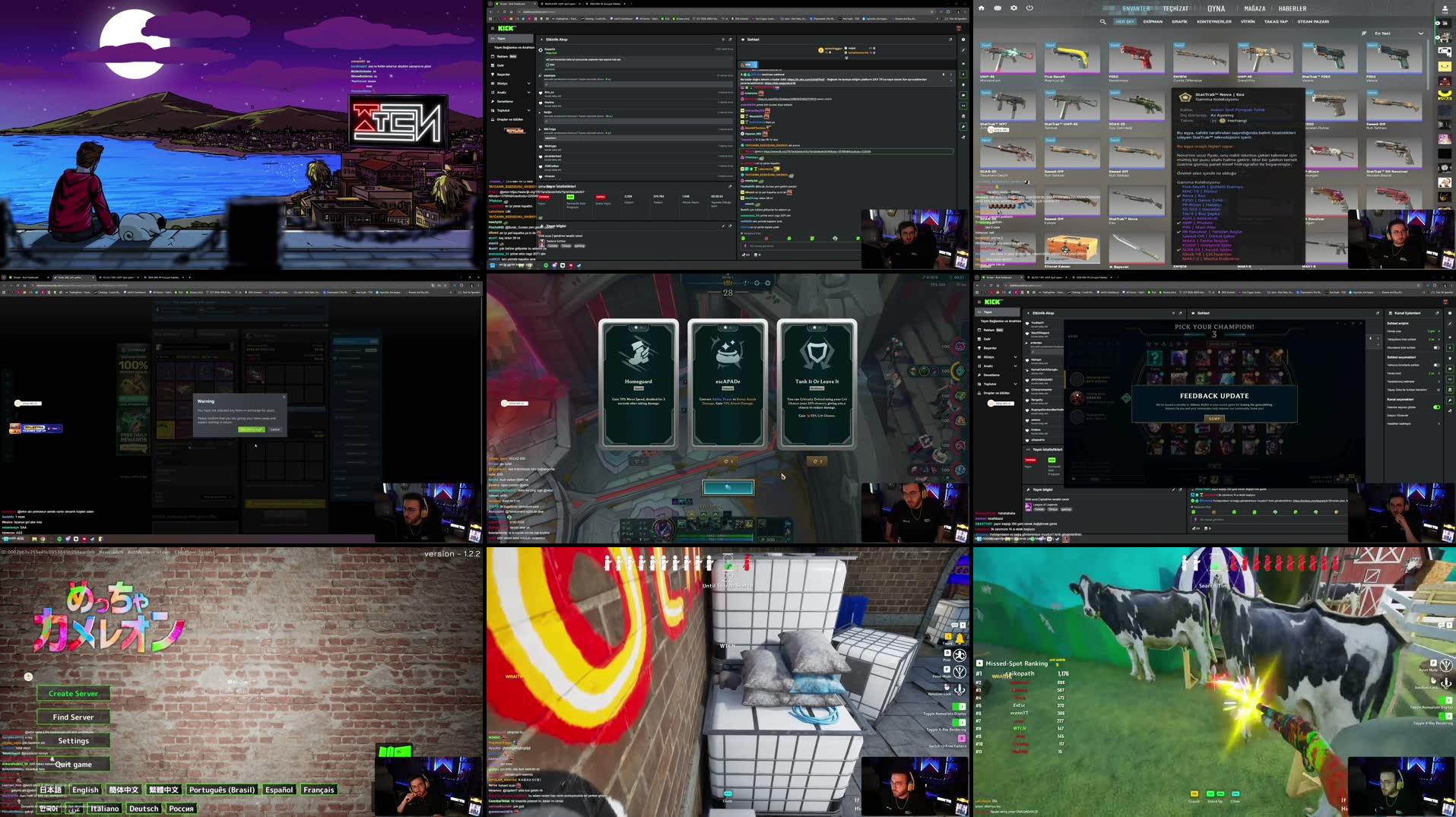
Task: Open Hesap yaşı chevron in Kanal Eylemleri
Action: click(1439, 331)
